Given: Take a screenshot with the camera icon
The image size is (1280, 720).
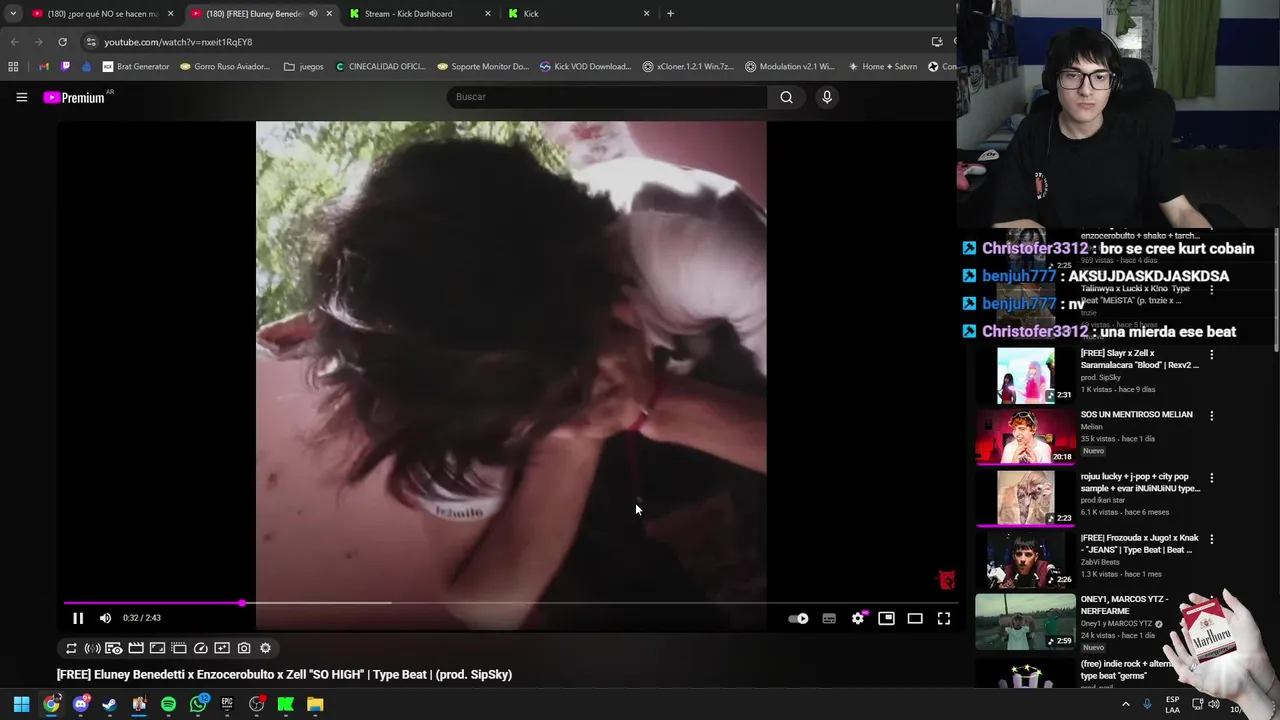Looking at the screenshot, I should pyautogui.click(x=244, y=648).
